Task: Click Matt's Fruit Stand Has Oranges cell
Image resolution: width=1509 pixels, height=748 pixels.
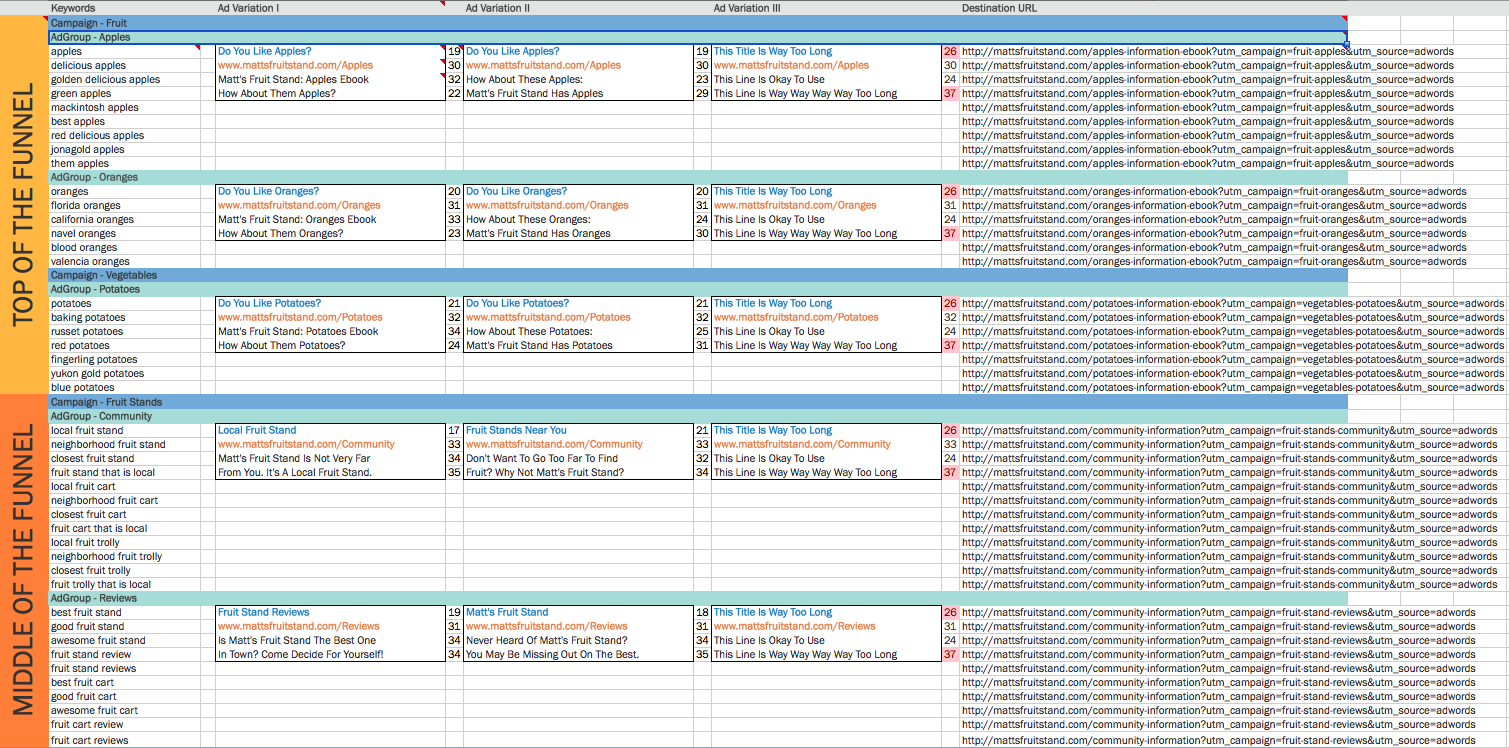Action: [x=578, y=233]
